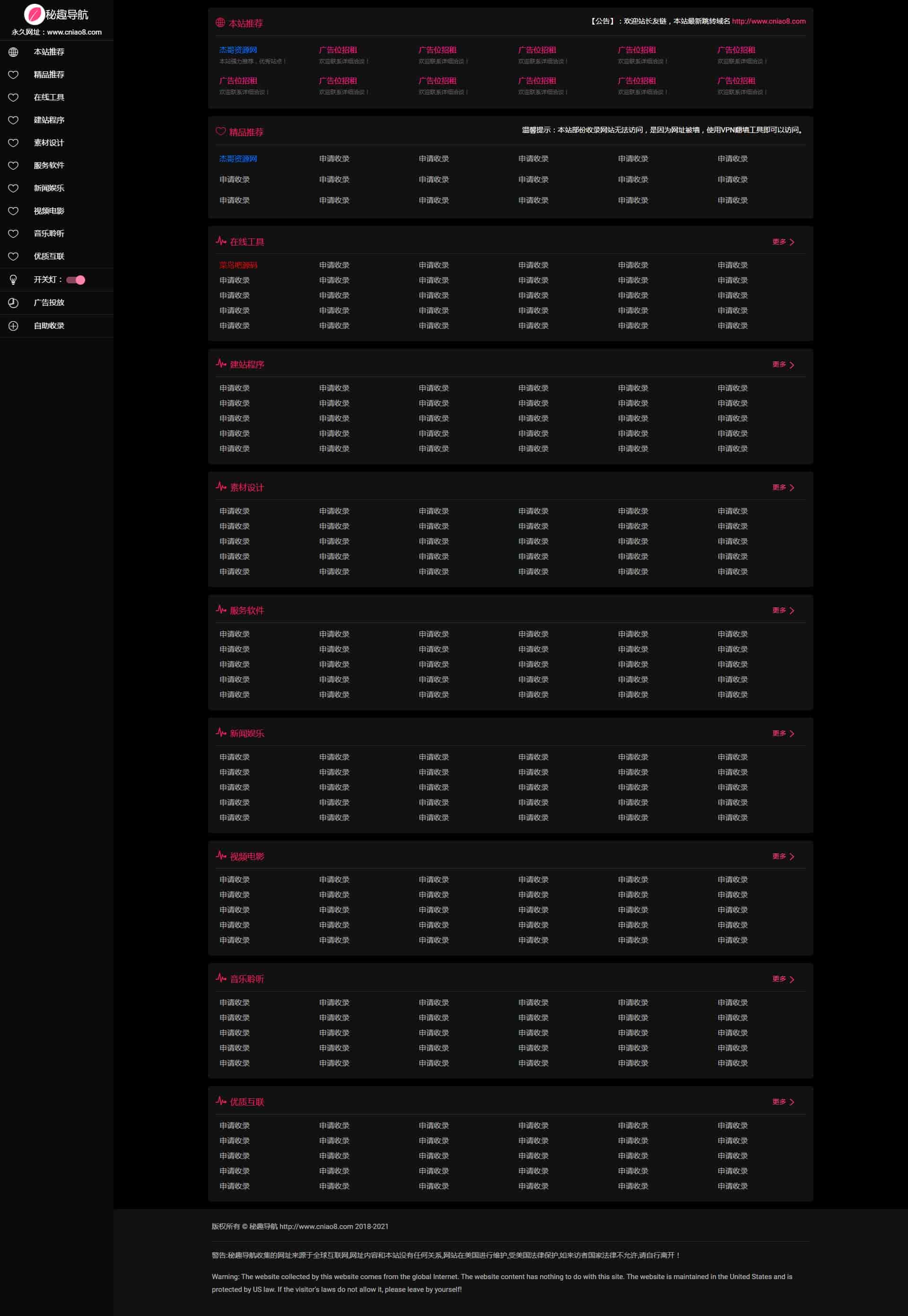
Task: Expand 更多 chevron in 素材设计 section
Action: tap(791, 488)
